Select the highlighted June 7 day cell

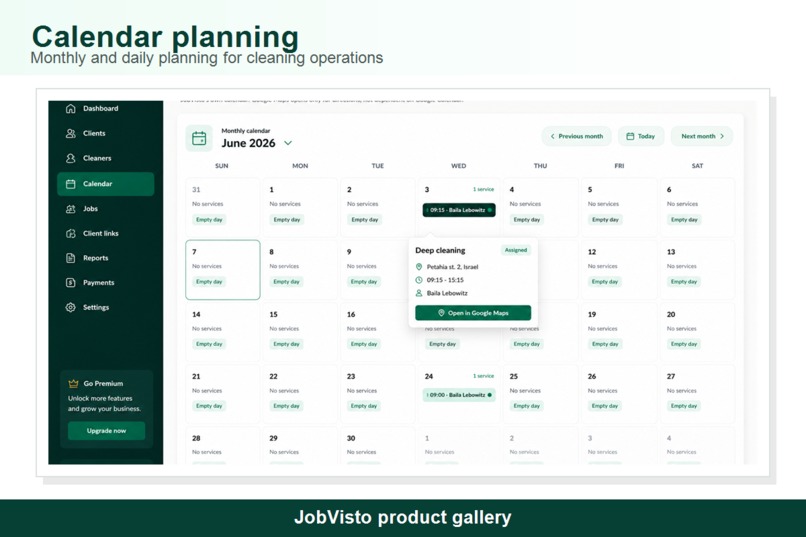(223, 270)
